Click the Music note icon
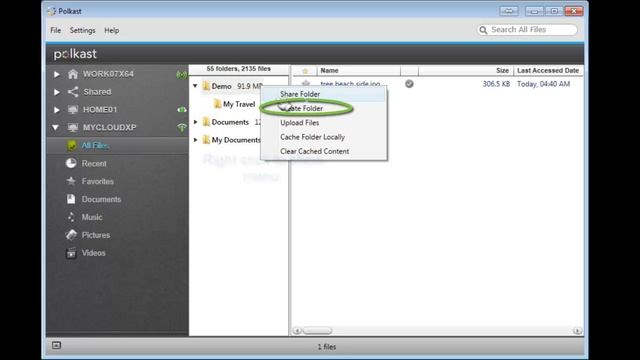The width and height of the screenshot is (640, 360). (x=71, y=217)
